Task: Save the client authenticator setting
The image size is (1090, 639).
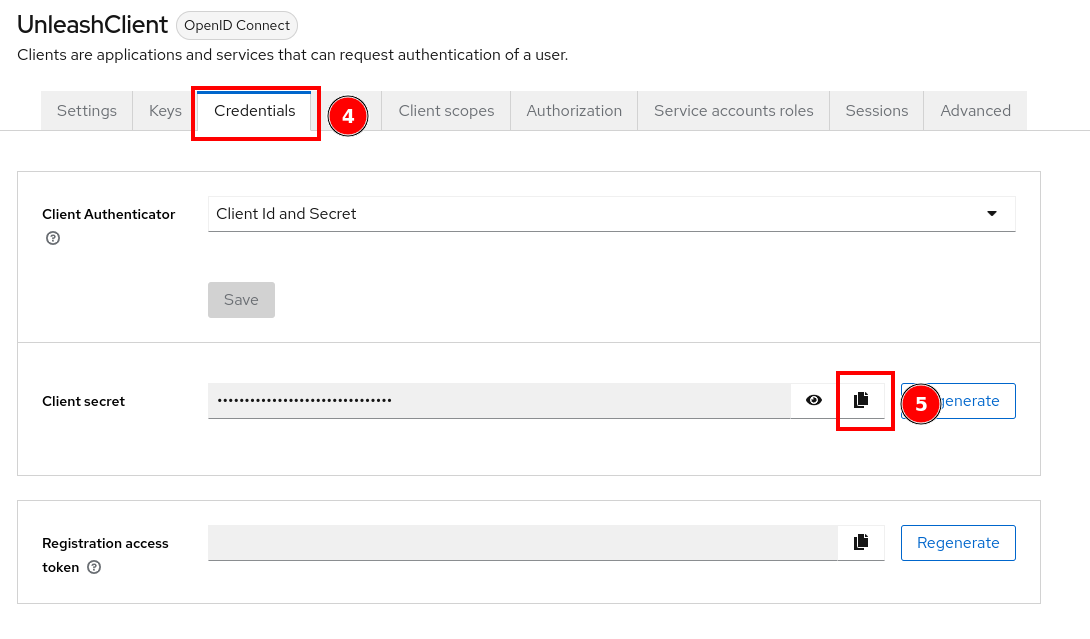Action: tap(241, 299)
